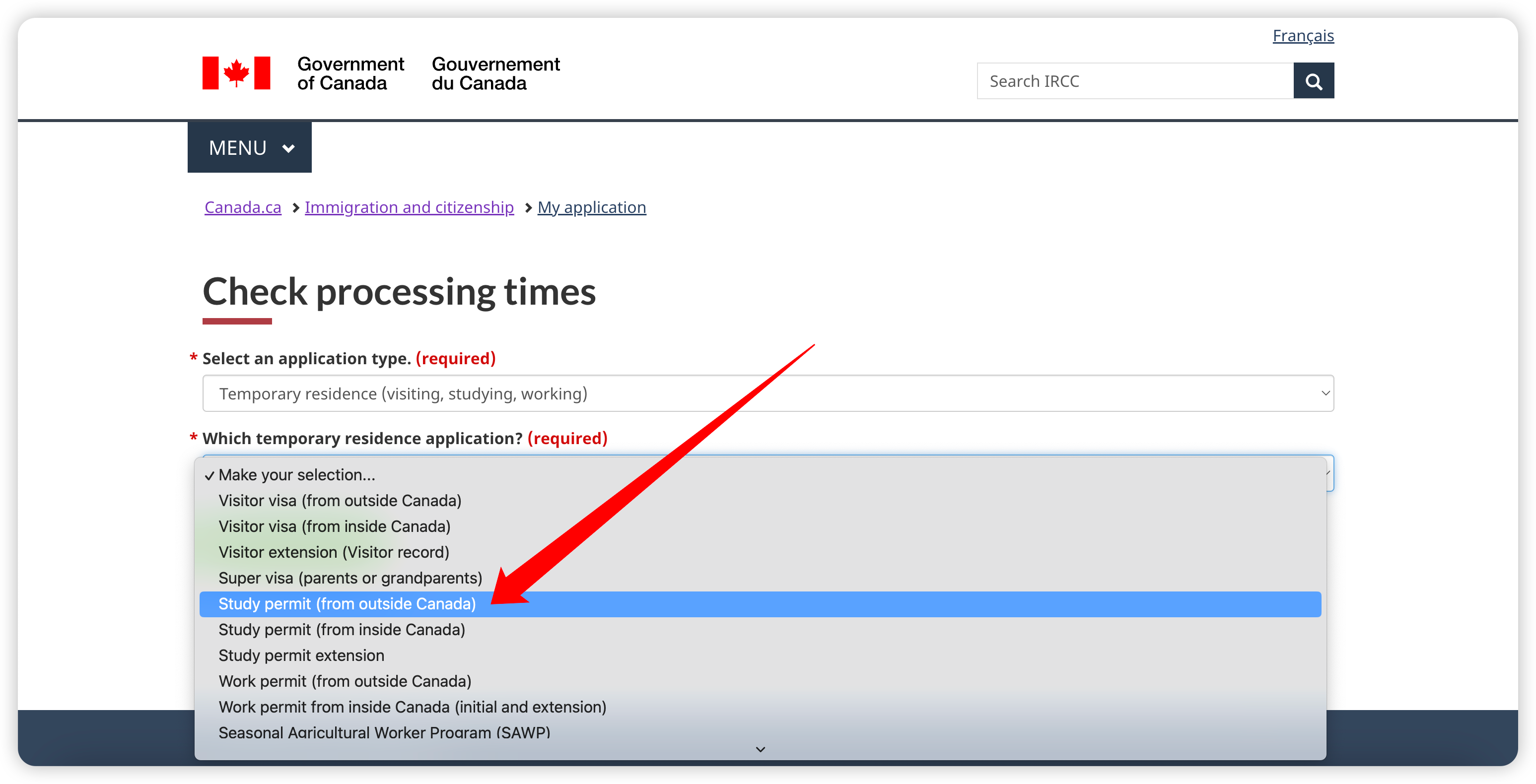
Task: Select Seasonal Agricultural Worker Program (SAWP)
Action: coord(760,732)
